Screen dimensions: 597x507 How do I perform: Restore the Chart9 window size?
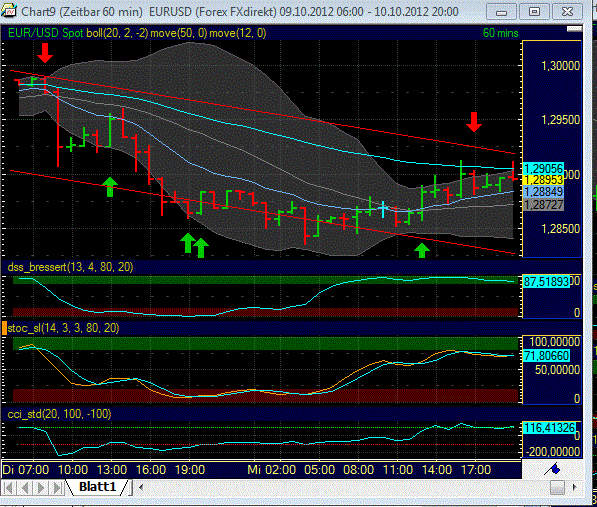click(534, 12)
